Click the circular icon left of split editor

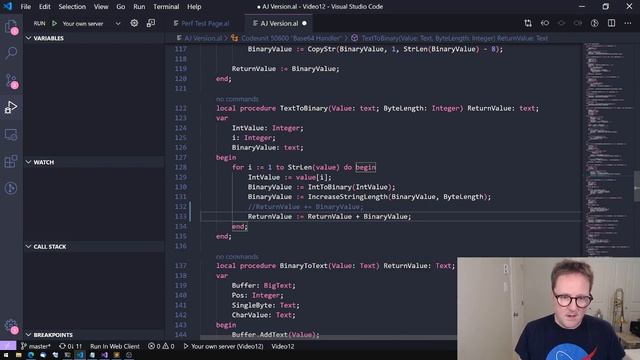pos(595,23)
